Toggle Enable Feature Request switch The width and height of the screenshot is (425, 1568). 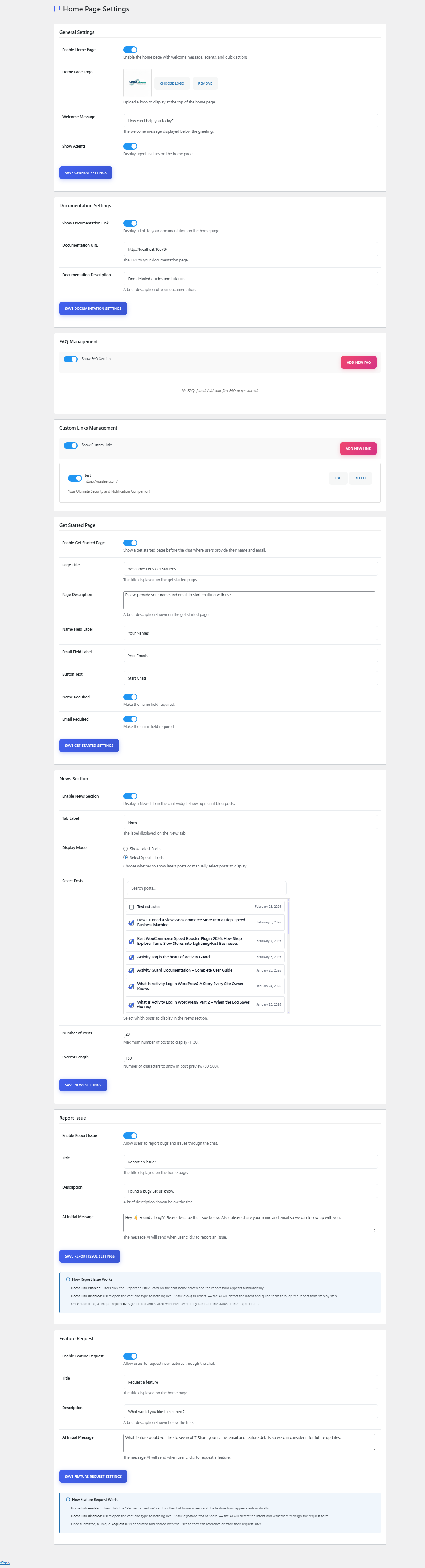pos(130,1356)
